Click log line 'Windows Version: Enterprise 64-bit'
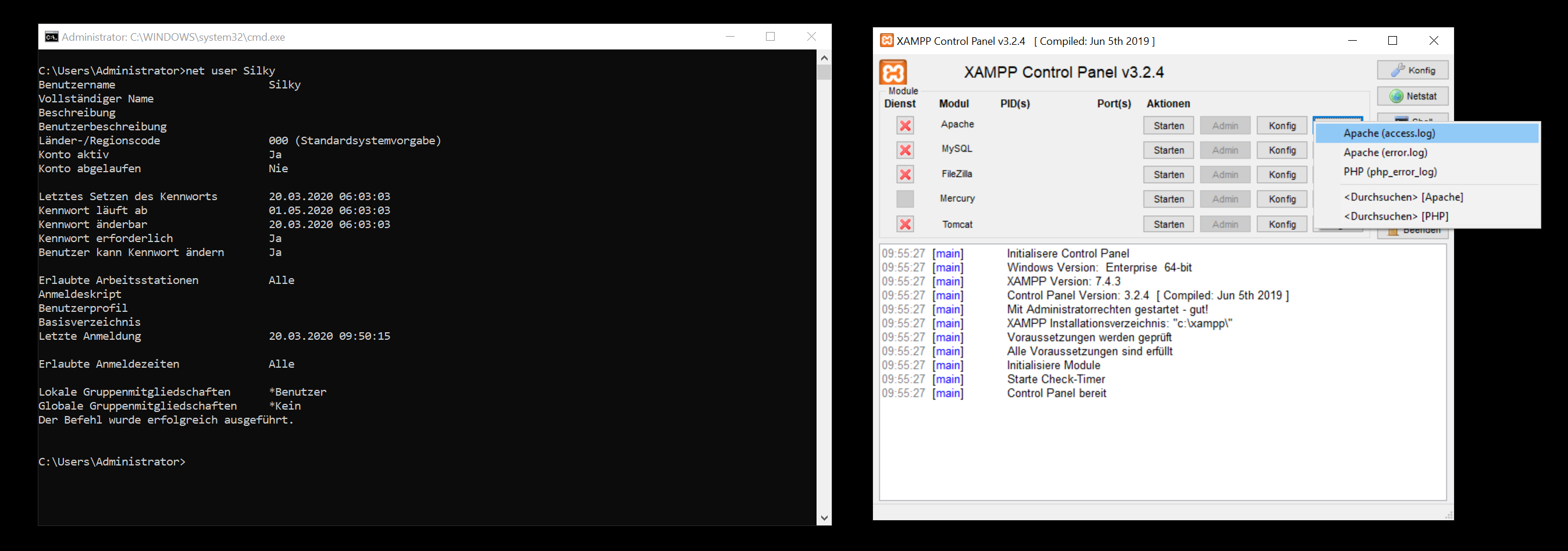The width and height of the screenshot is (1568, 551). tap(1099, 268)
